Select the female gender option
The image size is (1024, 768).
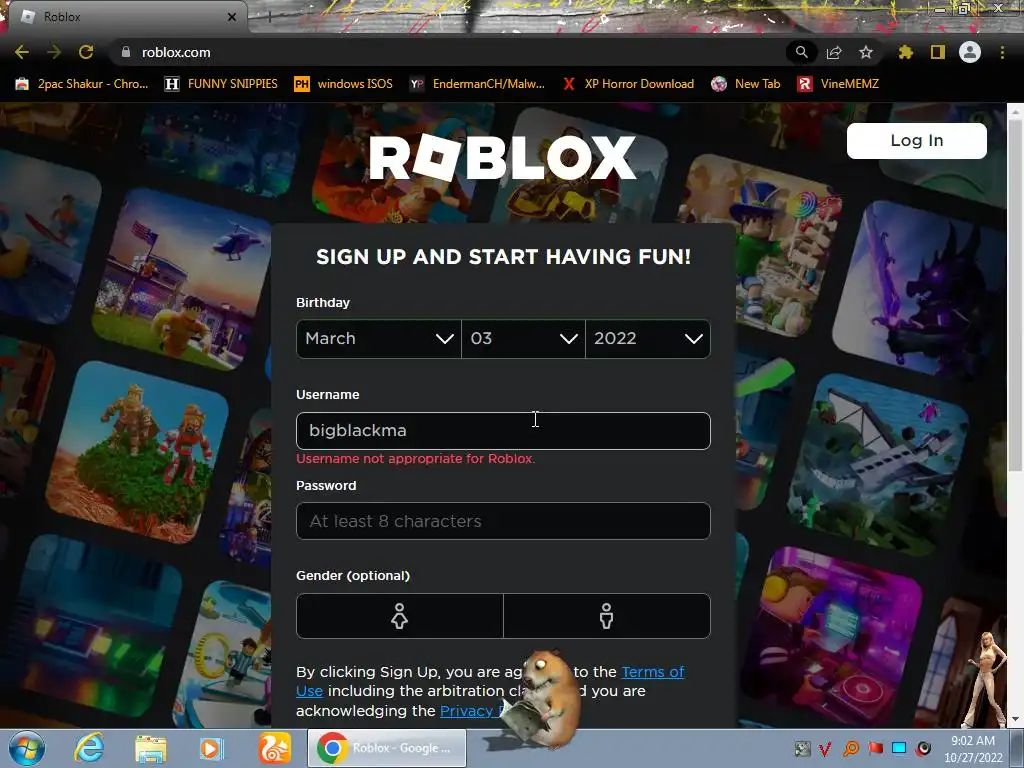400,616
